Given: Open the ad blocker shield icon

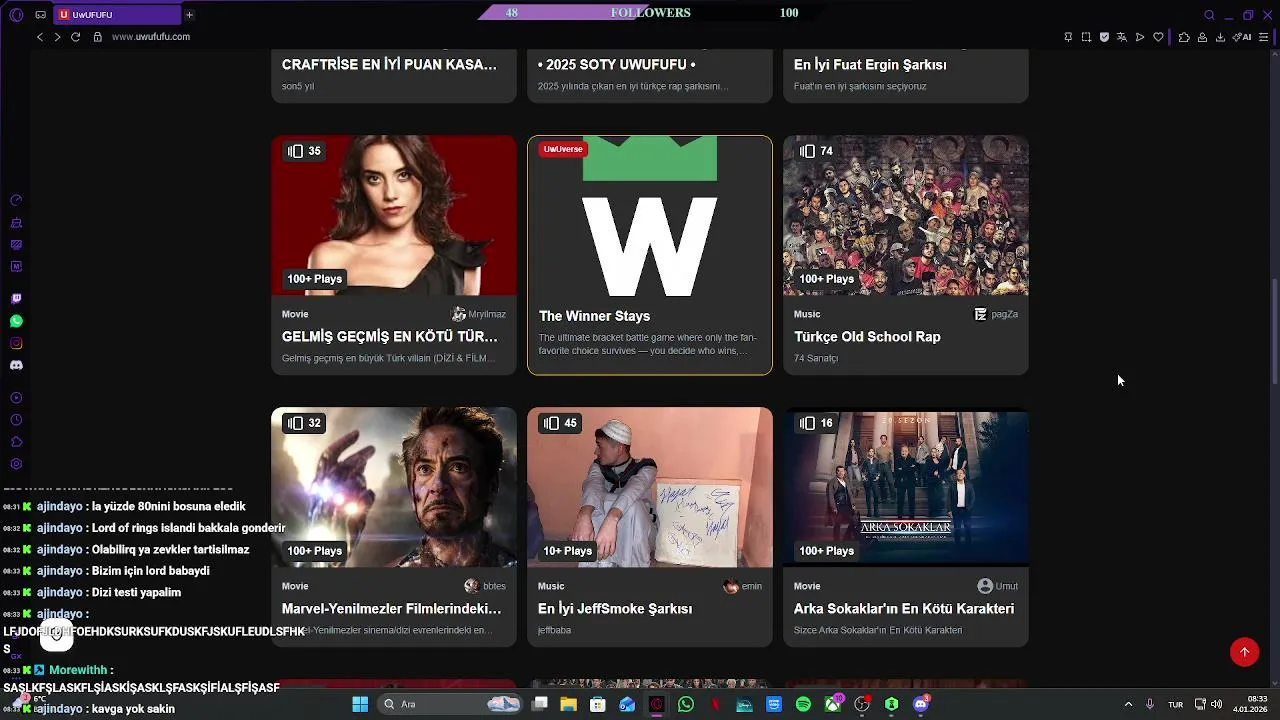Looking at the screenshot, I should click(x=1104, y=37).
